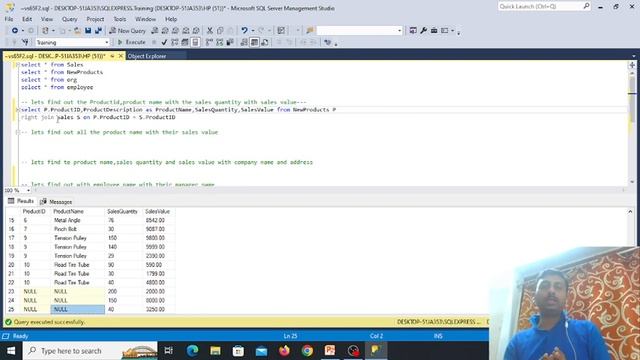Click the Windows taskbar search box
Screen dimensions: 640x360
click(x=90, y=351)
